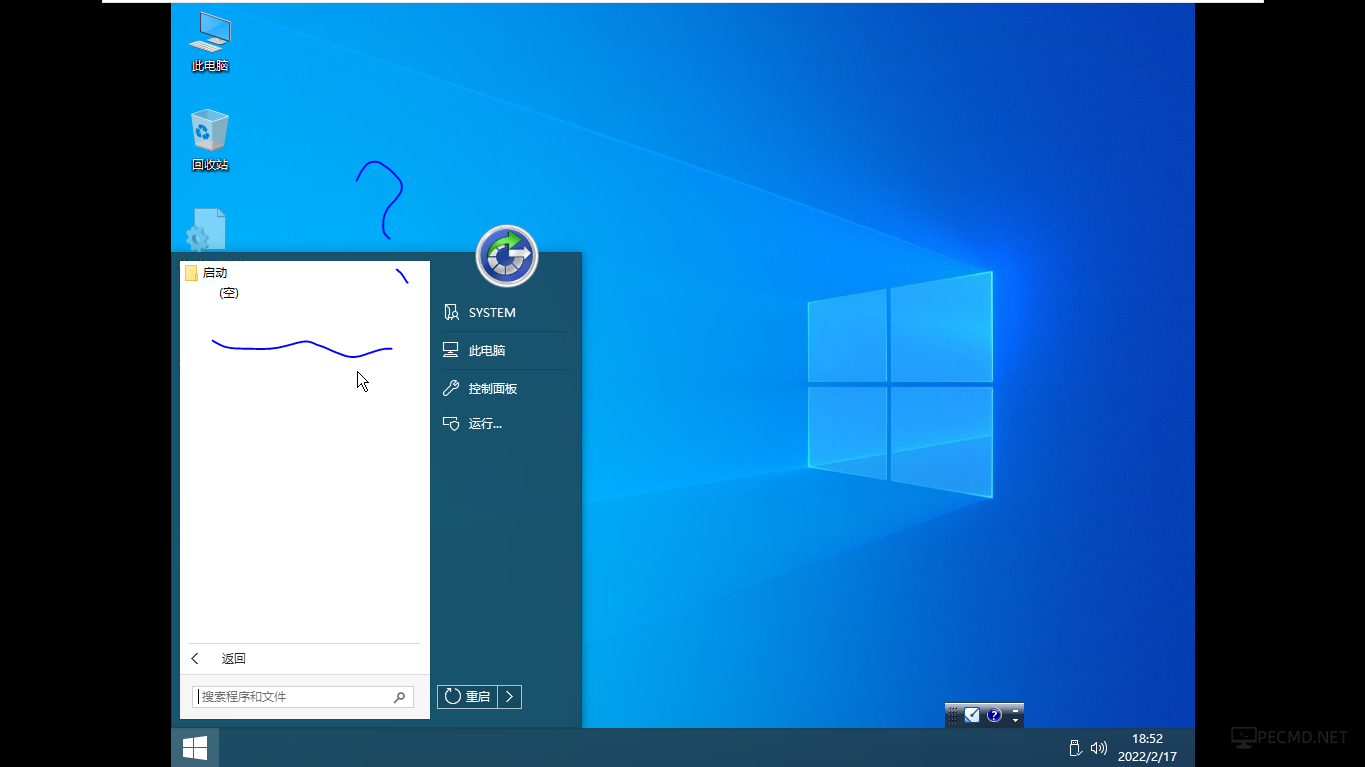Open 控制面板 from the Start menu
The height and width of the screenshot is (767, 1365).
(480, 389)
